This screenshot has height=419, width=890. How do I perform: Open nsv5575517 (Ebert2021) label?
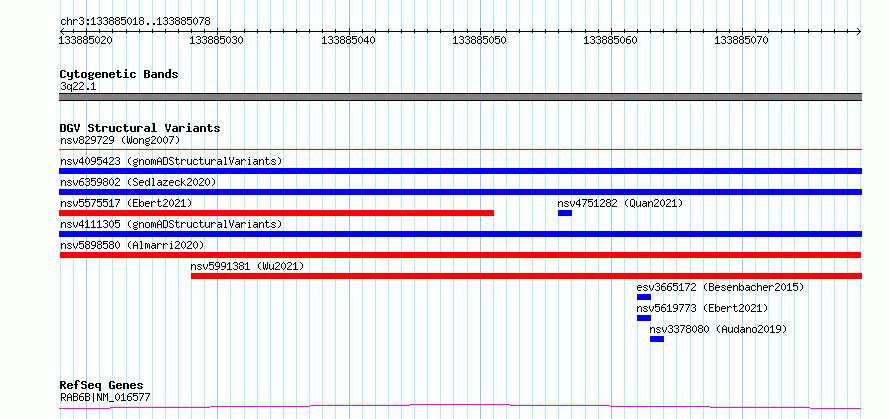126,203
